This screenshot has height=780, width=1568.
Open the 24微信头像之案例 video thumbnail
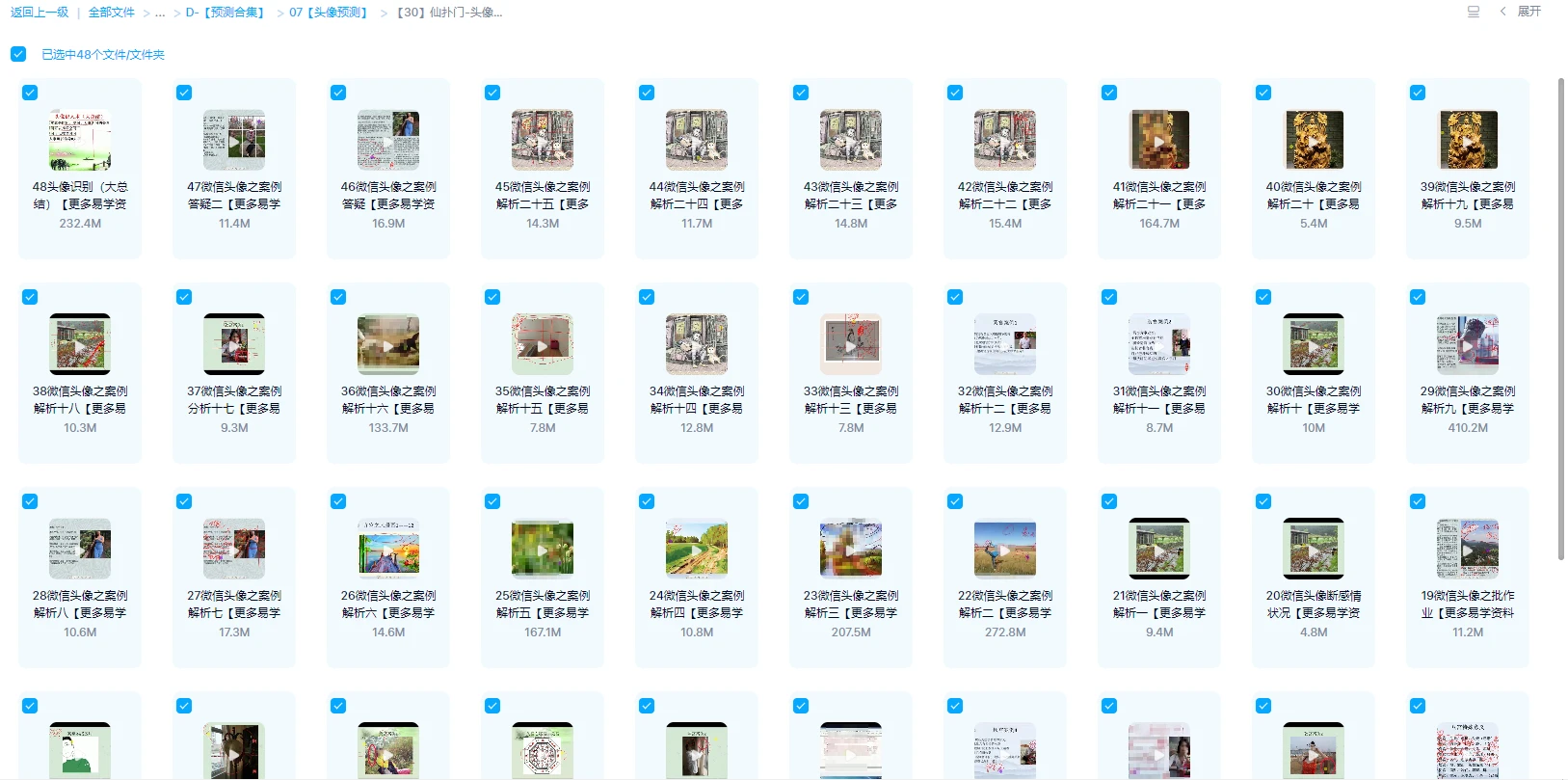(697, 549)
